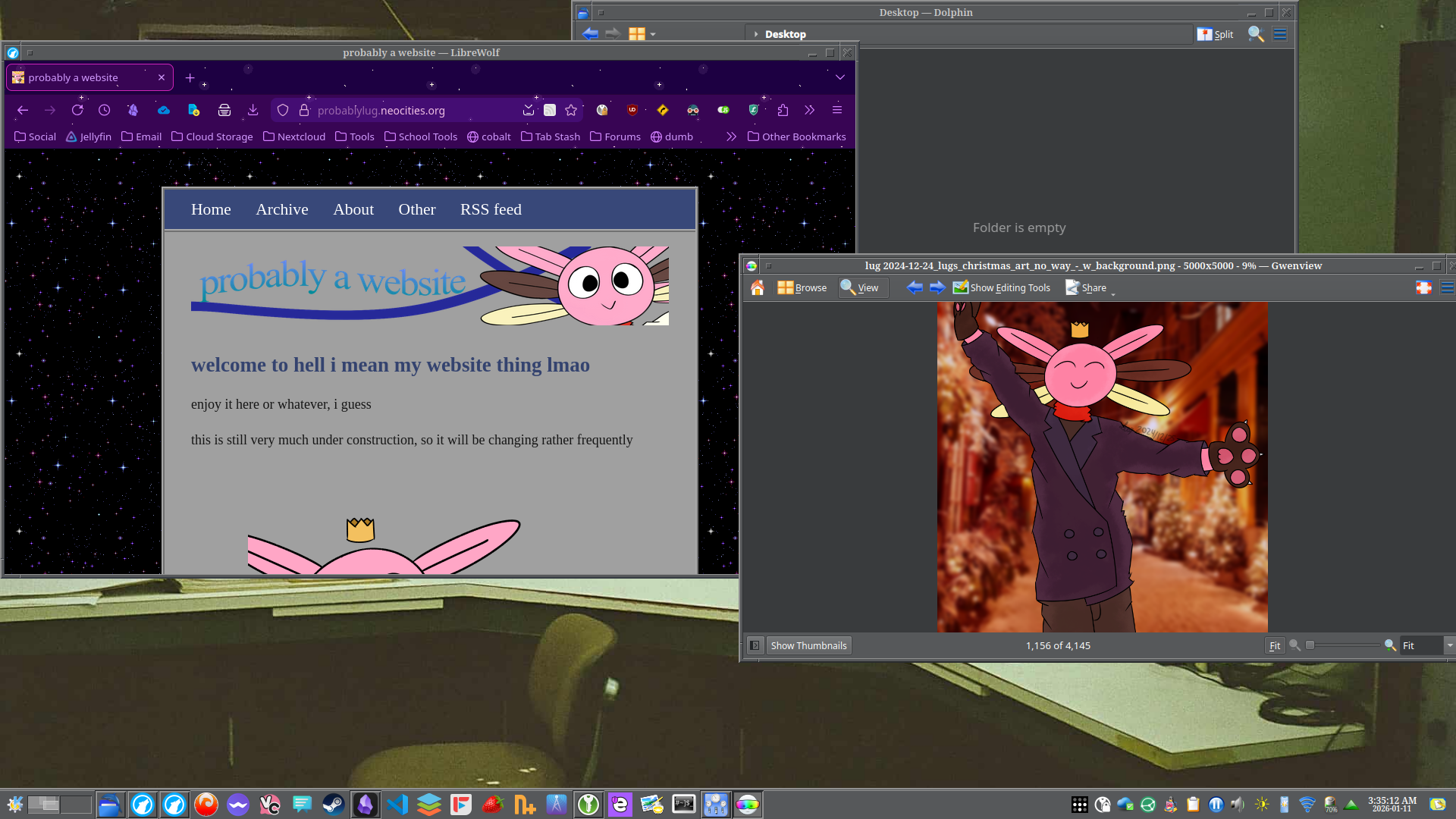Viewport: 1456px width, 819px height.
Task: Bookmark the page with the star icon
Action: tap(571, 111)
